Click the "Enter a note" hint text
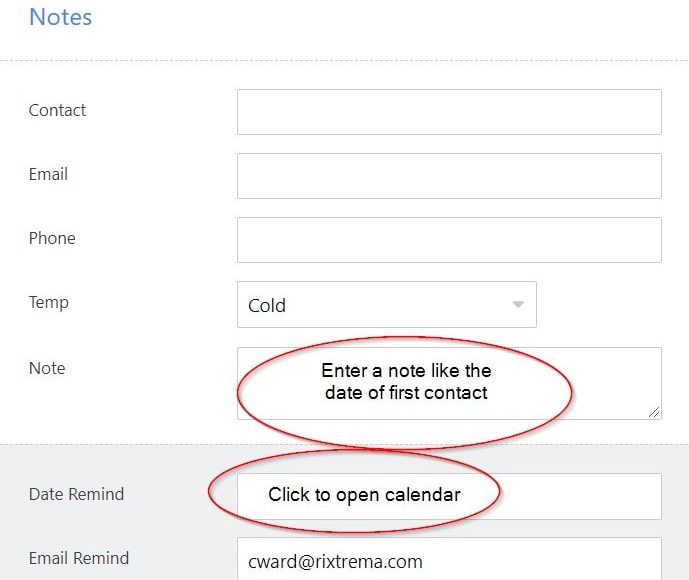 point(406,381)
